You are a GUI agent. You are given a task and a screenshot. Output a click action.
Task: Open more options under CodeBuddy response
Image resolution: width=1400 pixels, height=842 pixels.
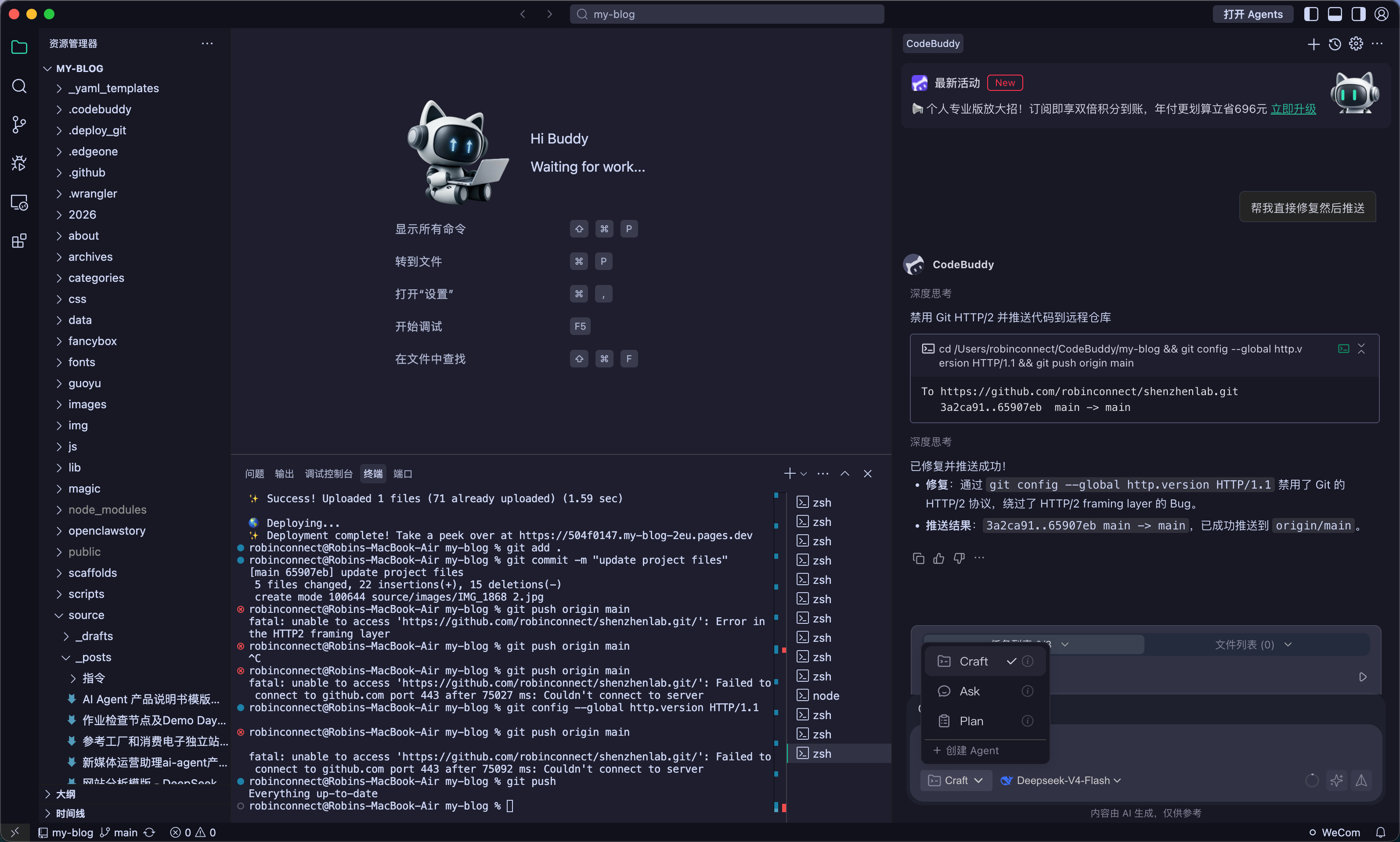click(x=979, y=558)
